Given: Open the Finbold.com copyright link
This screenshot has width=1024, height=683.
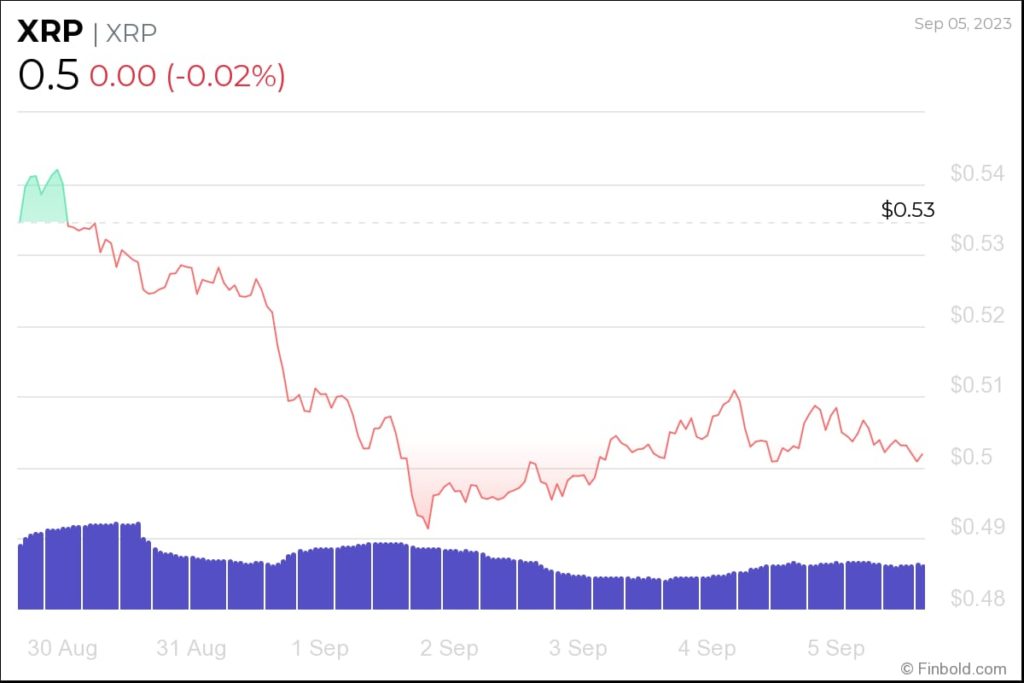Looking at the screenshot, I should click(953, 667).
